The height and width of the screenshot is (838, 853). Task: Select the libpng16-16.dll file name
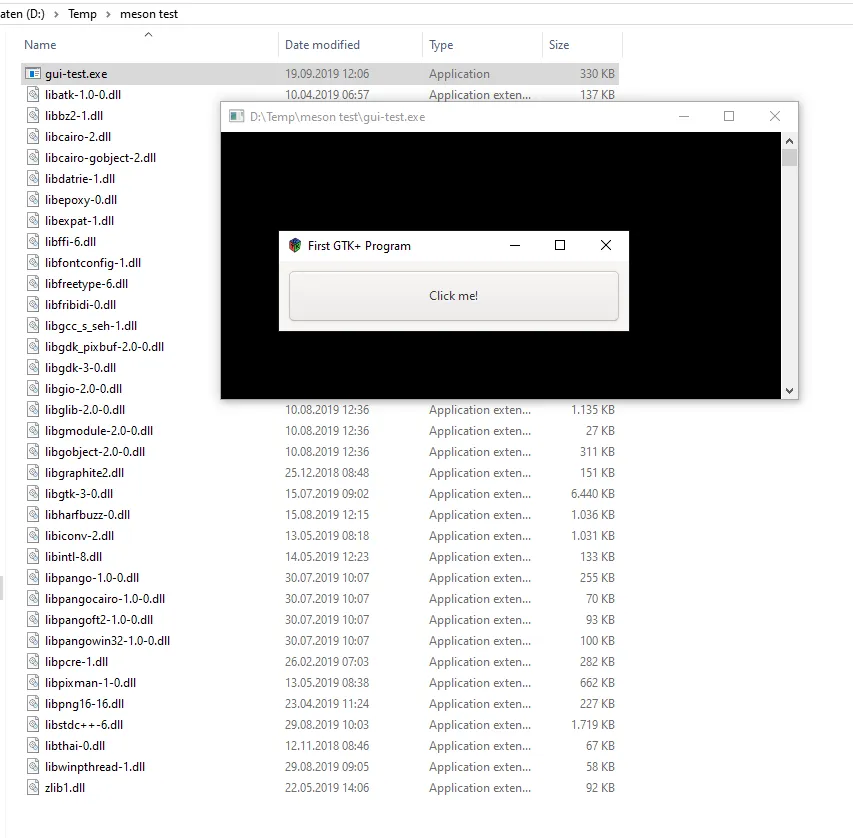[x=84, y=704]
